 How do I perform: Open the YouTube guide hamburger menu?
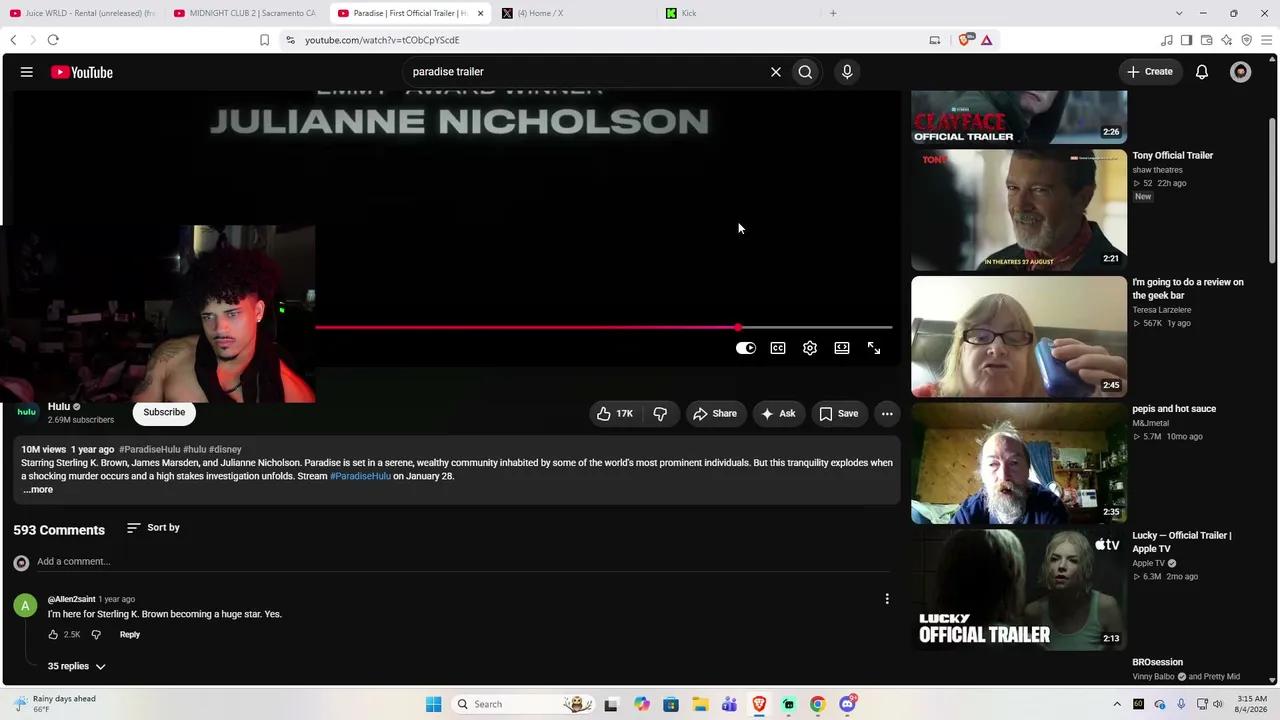(x=27, y=72)
